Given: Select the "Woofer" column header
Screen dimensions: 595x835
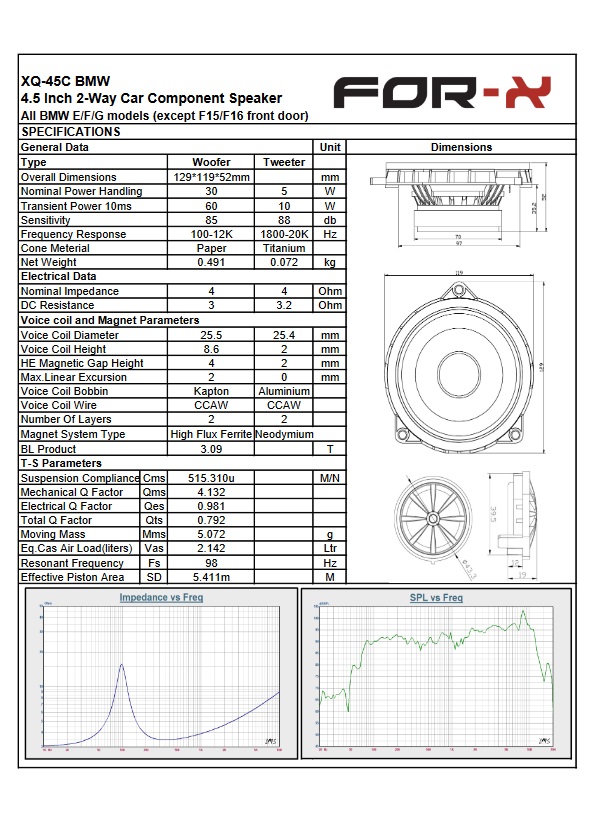Looking at the screenshot, I should tap(211, 162).
